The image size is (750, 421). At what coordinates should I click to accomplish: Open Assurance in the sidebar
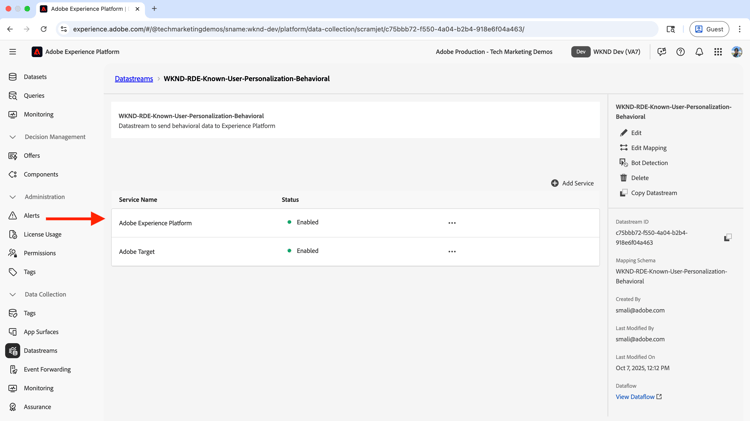tap(37, 407)
